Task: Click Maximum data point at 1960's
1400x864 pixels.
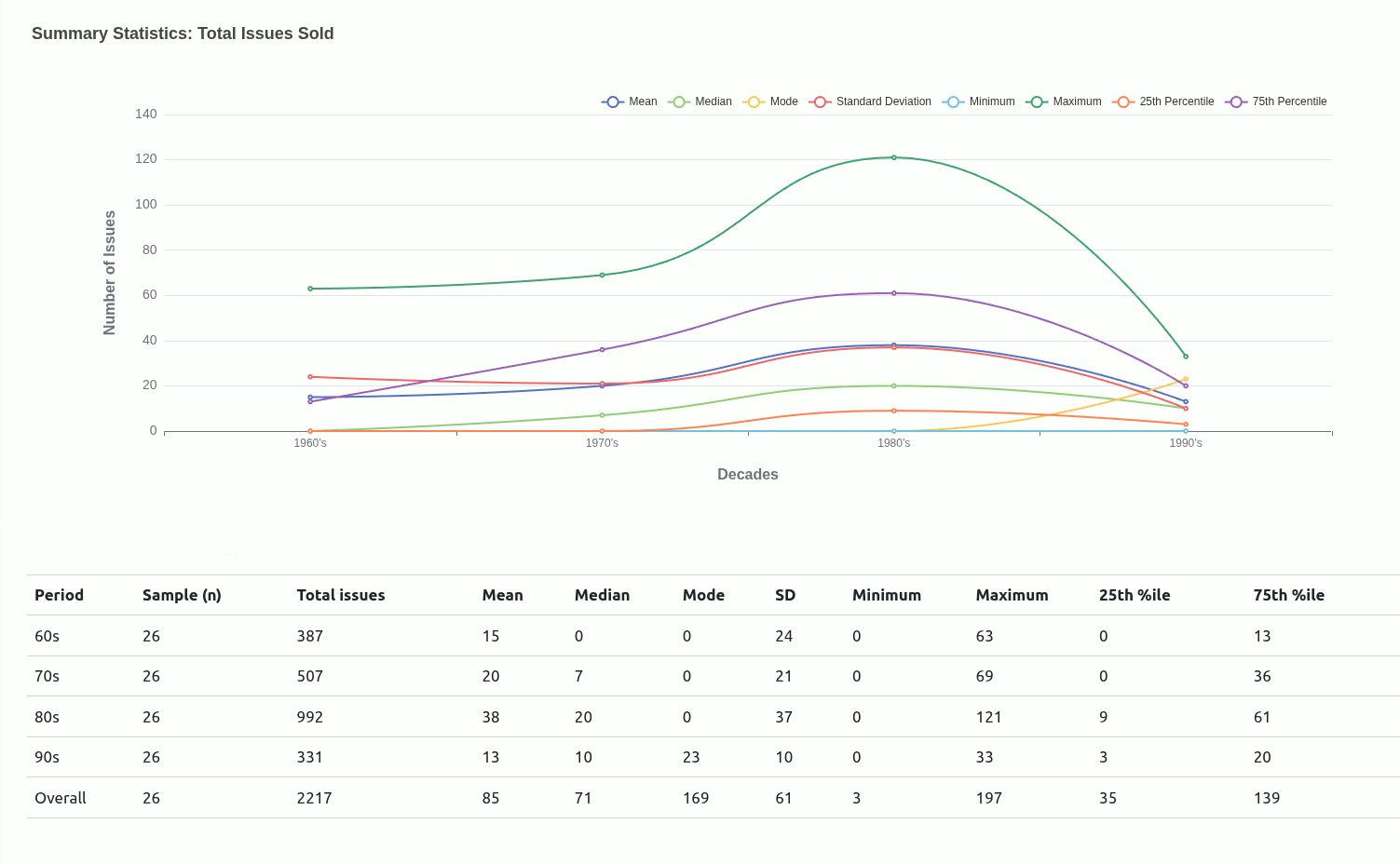Action: [310, 289]
